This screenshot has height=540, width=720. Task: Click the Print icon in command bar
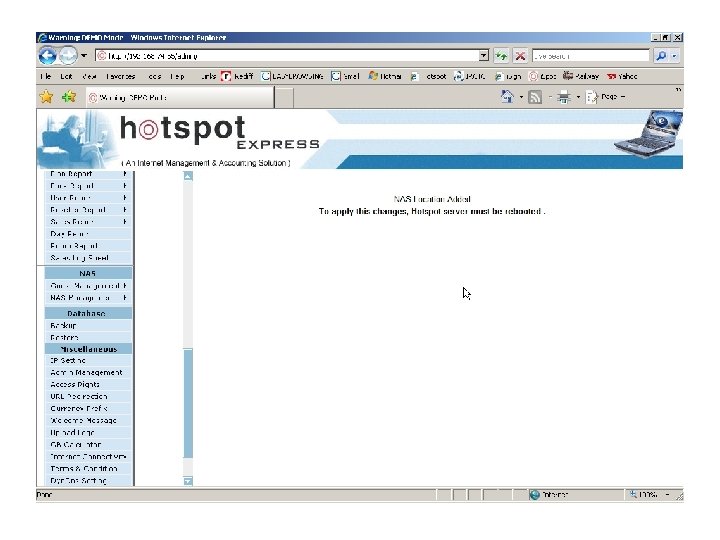tap(564, 97)
